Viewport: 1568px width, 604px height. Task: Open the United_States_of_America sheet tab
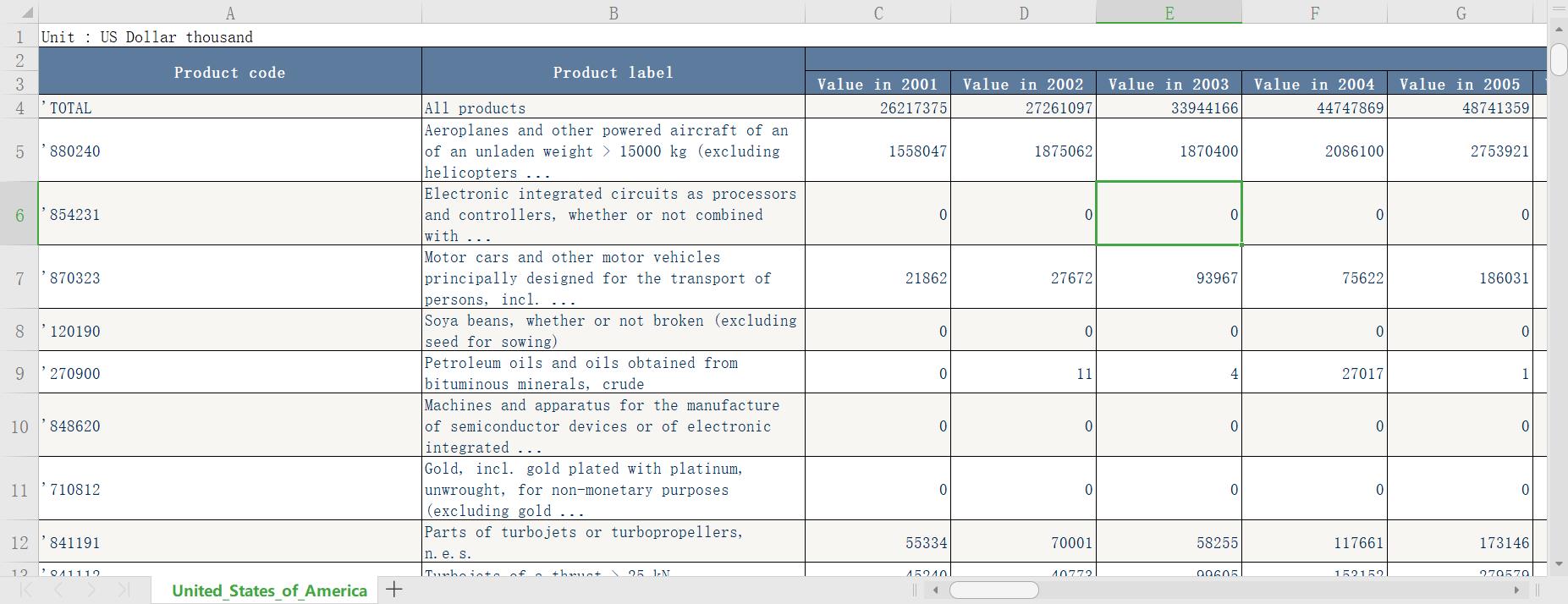[x=269, y=590]
